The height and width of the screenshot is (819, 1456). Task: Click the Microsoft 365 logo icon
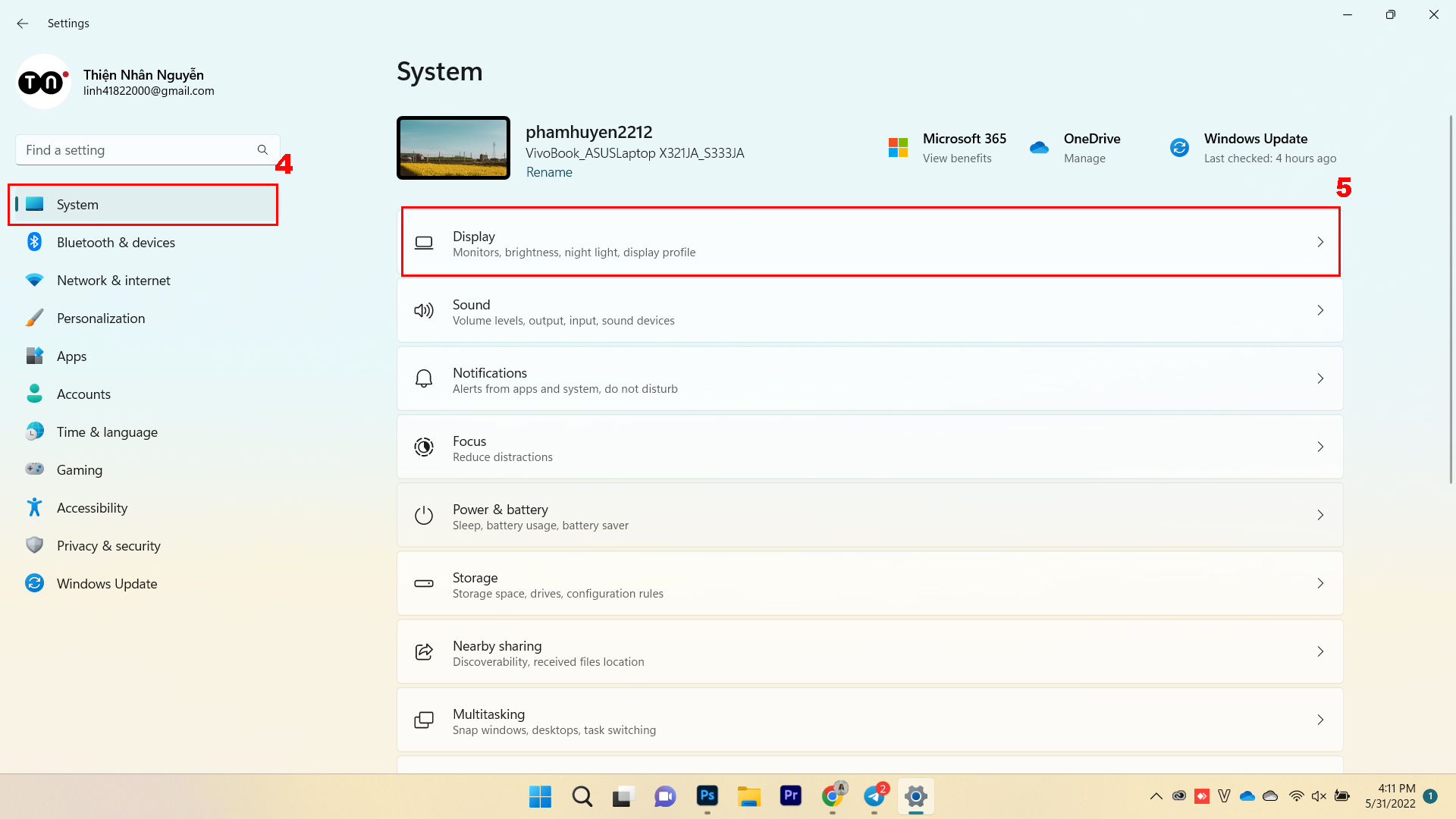(898, 148)
